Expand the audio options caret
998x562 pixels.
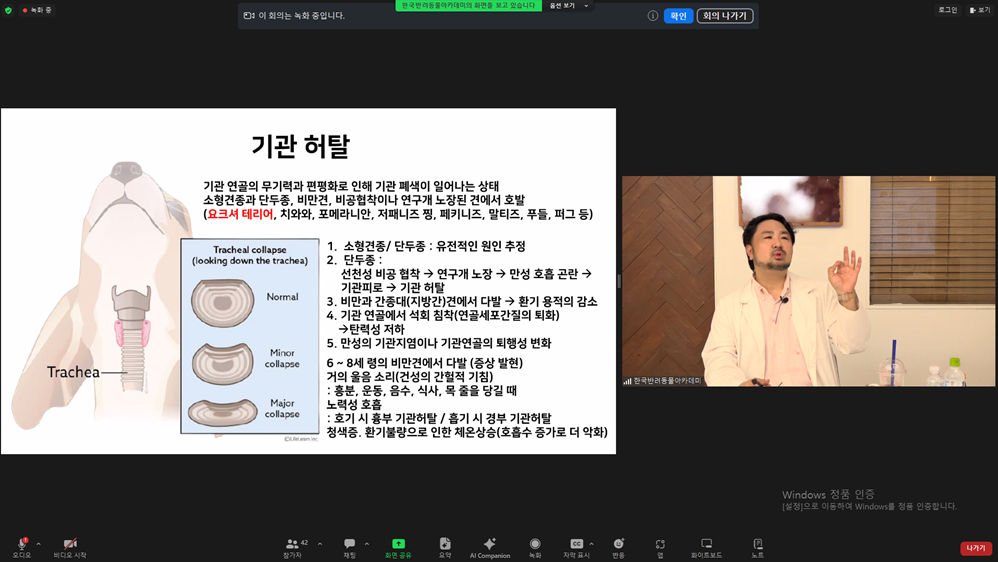coord(38,544)
